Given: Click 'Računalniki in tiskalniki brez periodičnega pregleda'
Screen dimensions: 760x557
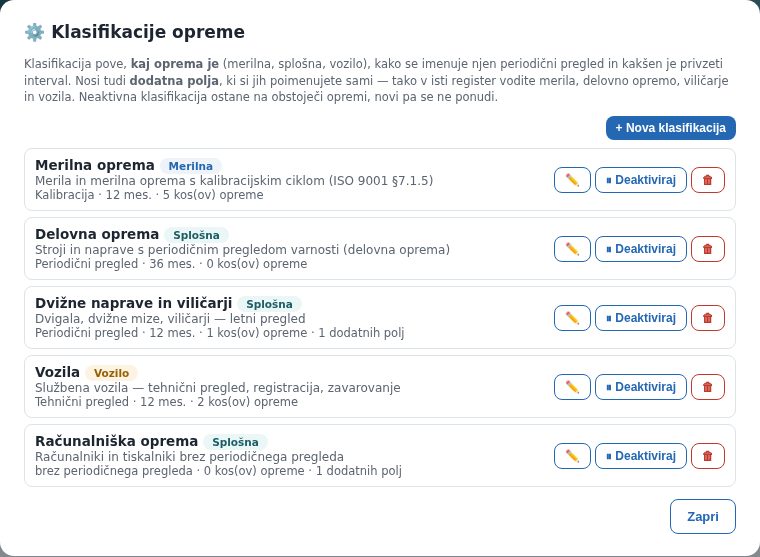Looking at the screenshot, I should [x=189, y=457].
